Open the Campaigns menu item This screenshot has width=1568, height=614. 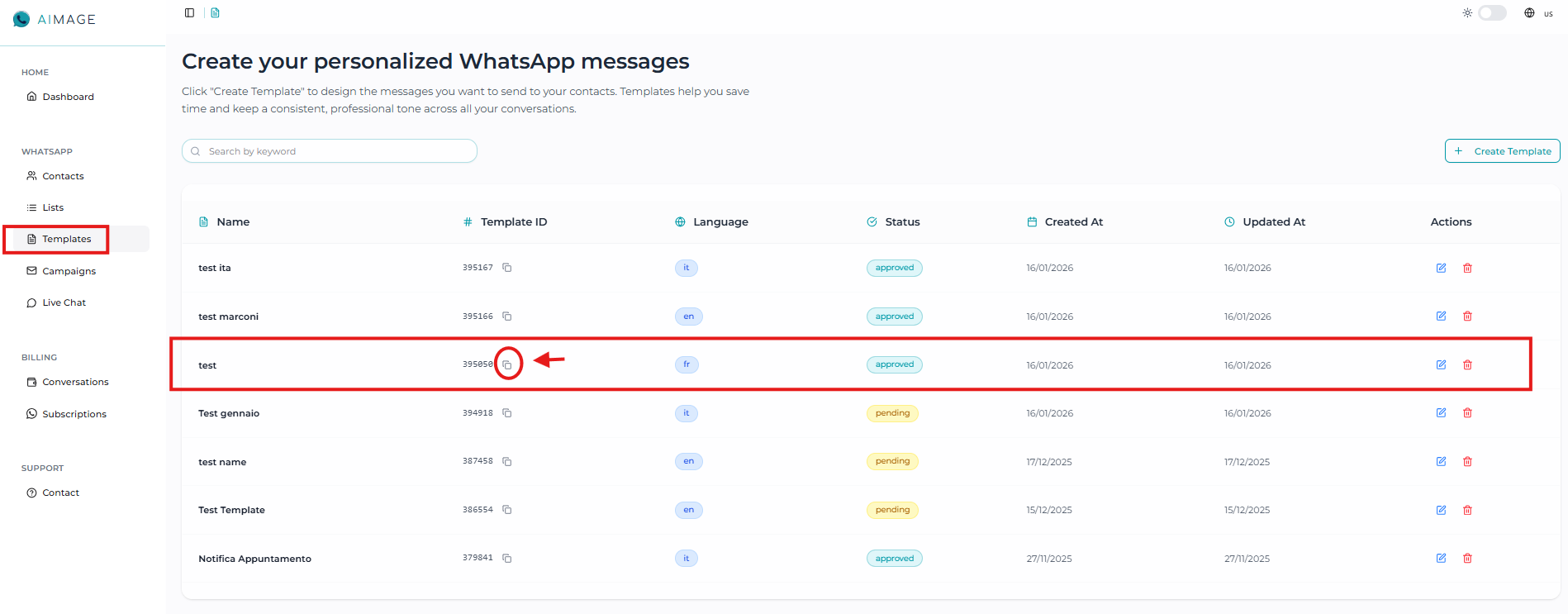[69, 271]
